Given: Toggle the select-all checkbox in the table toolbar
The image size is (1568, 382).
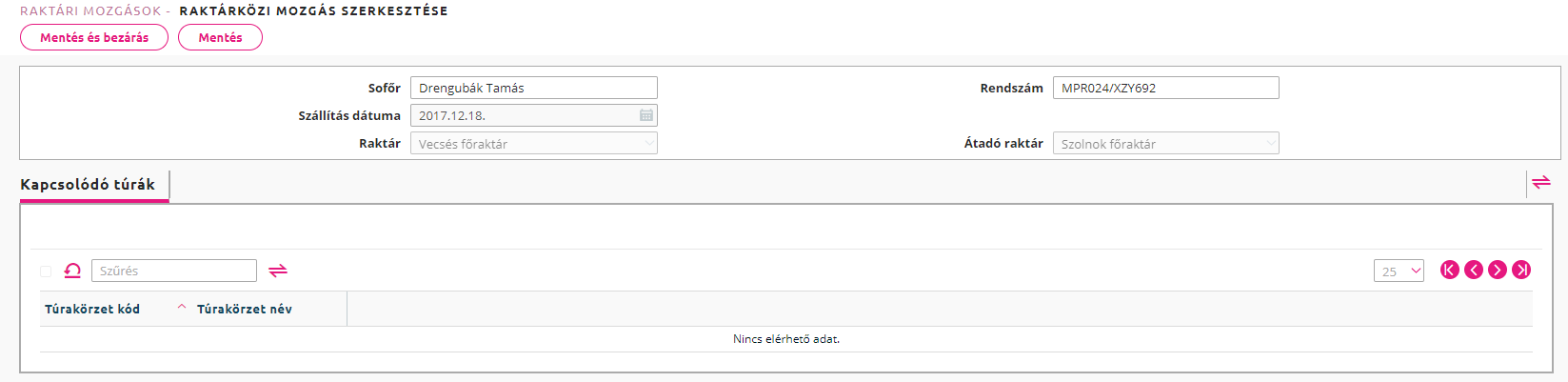Looking at the screenshot, I should coord(46,271).
